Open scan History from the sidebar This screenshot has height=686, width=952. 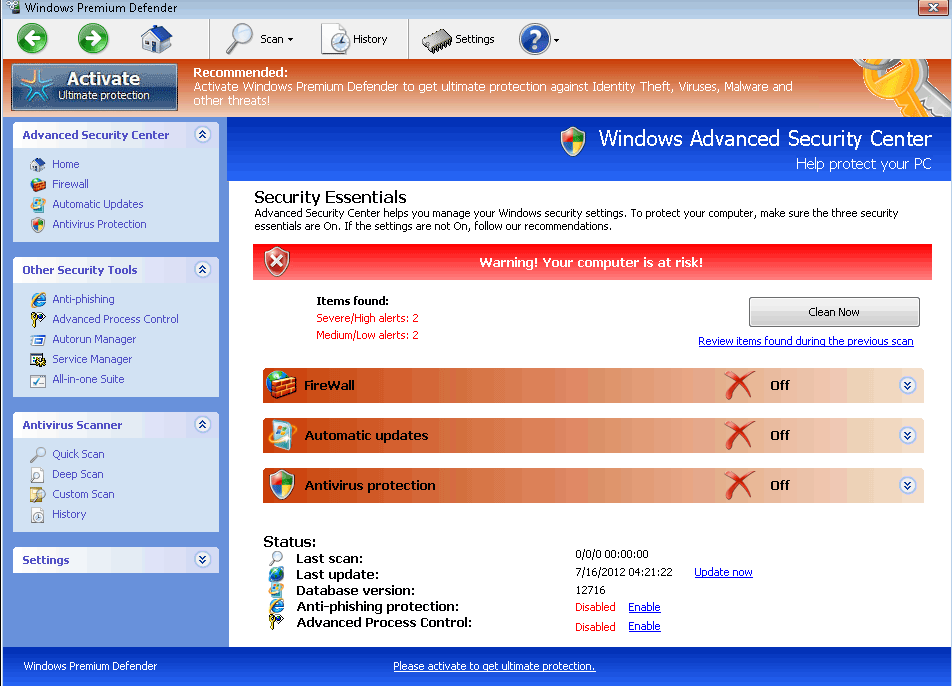click(70, 514)
